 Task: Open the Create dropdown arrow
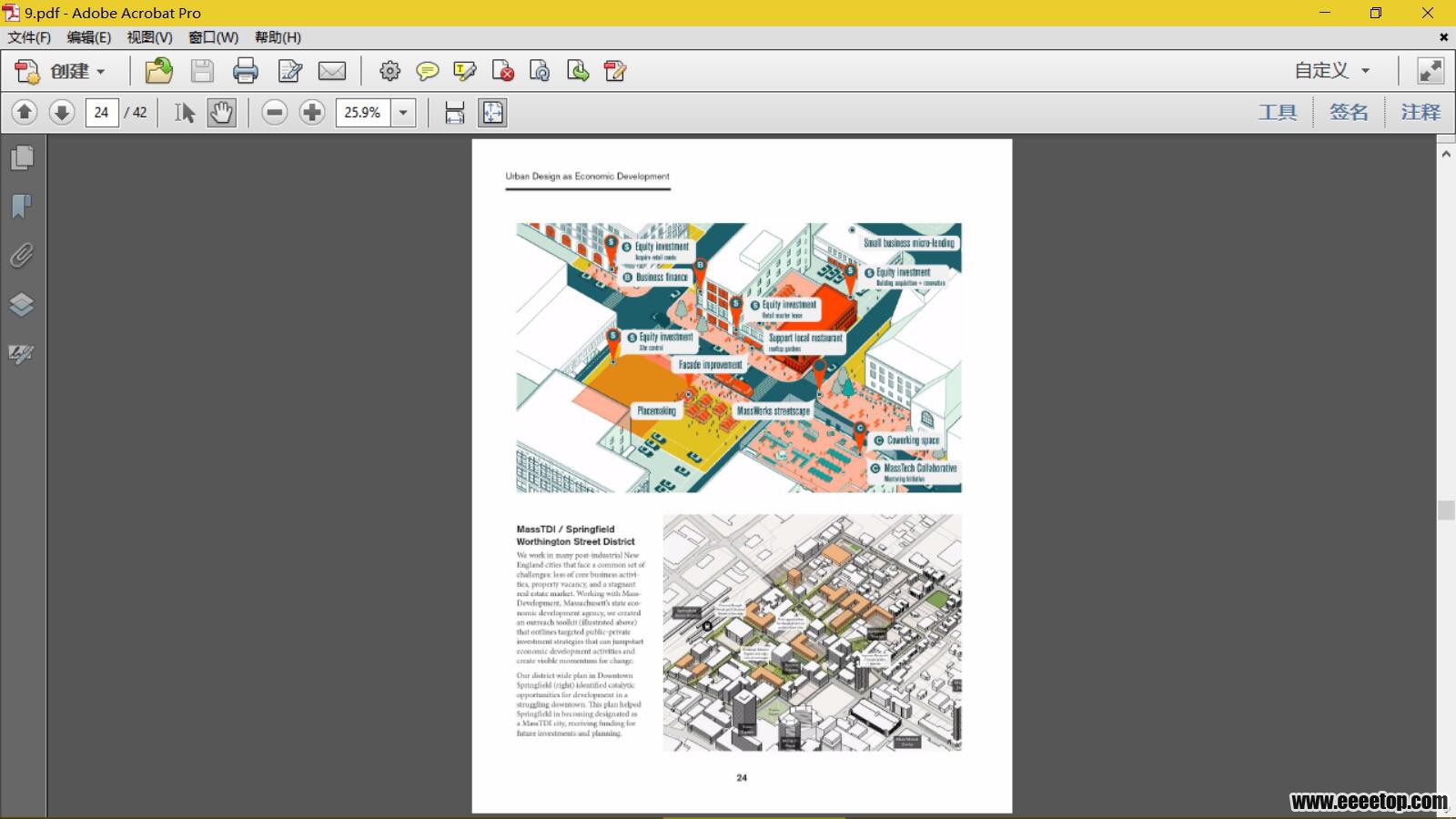click(101, 72)
